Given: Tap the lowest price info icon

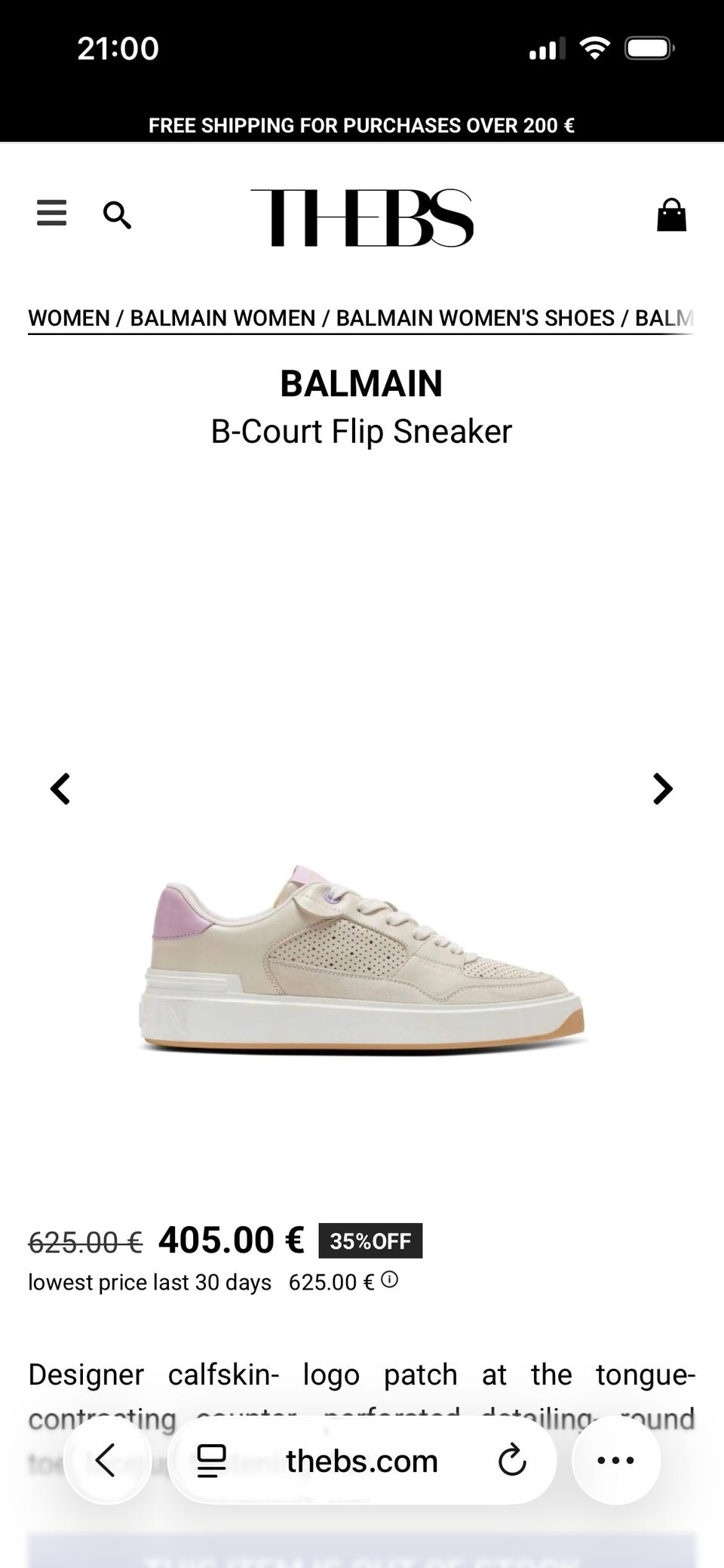Looking at the screenshot, I should click(x=389, y=1280).
